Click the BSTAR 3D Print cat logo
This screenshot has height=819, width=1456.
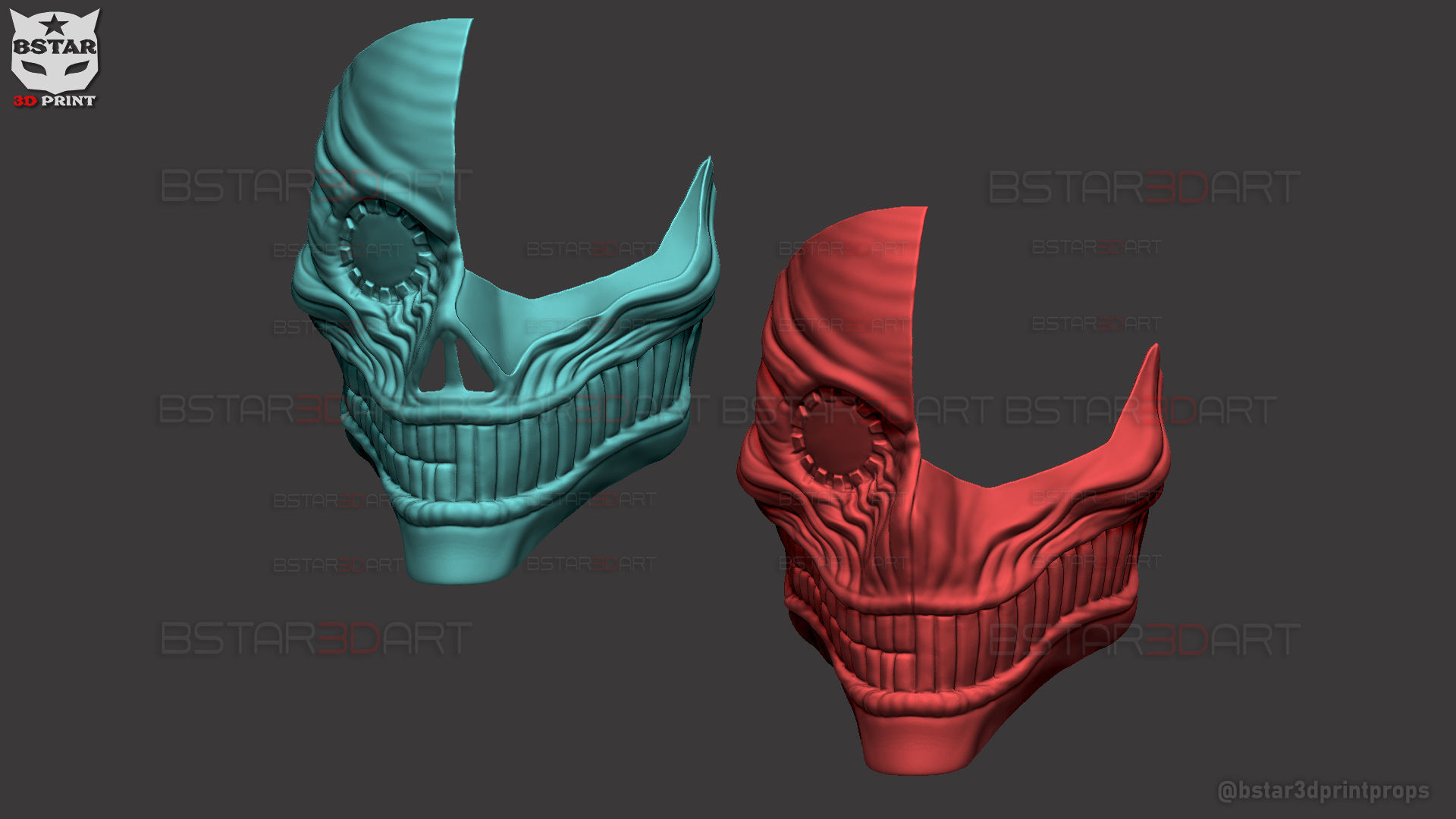pyautogui.click(x=54, y=58)
